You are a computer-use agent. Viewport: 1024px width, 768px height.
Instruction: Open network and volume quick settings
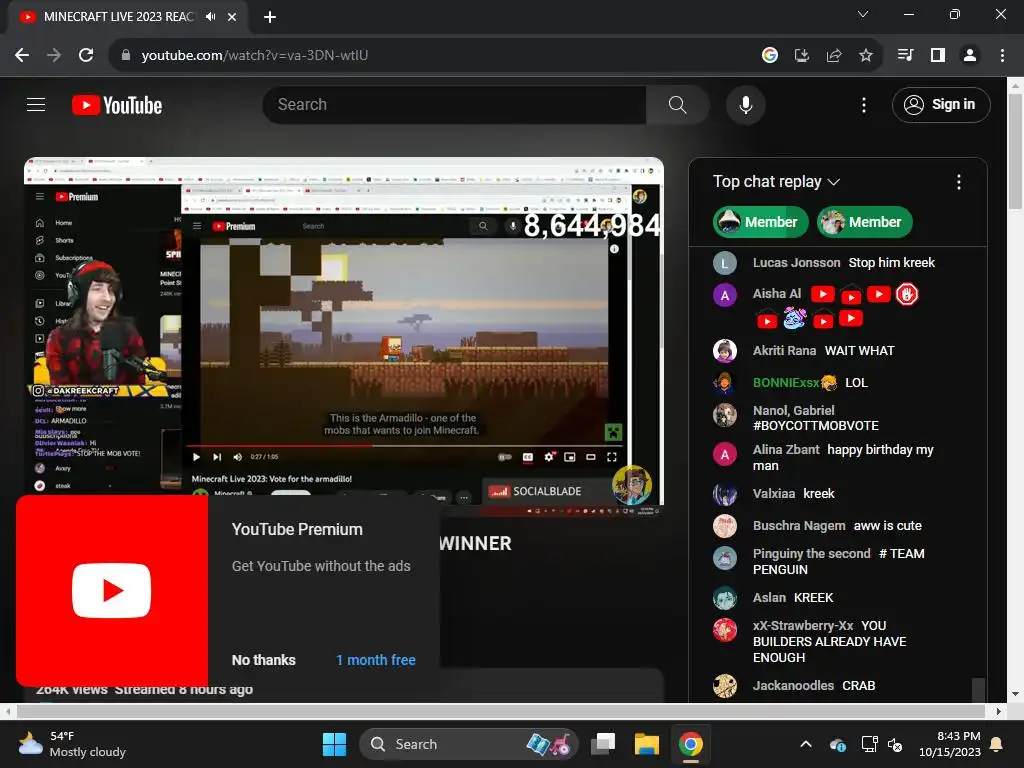[882, 744]
